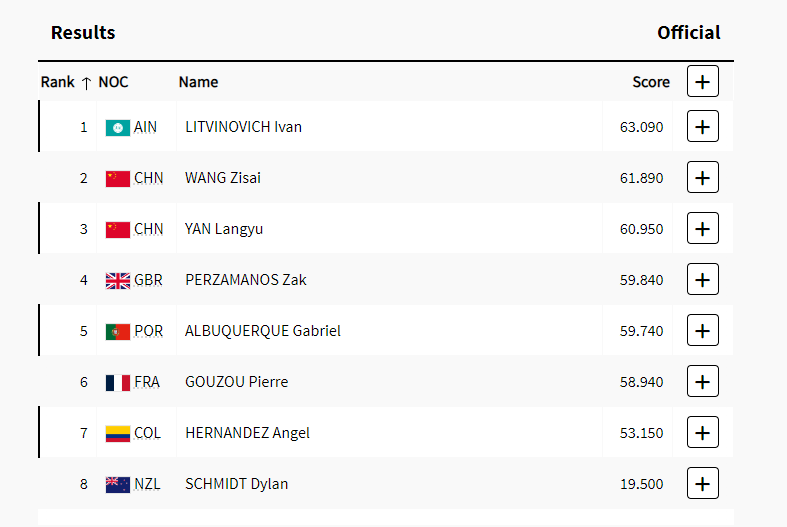The width and height of the screenshot is (787, 527).
Task: Expand YAN Langyu's score details
Action: pyautogui.click(x=703, y=228)
